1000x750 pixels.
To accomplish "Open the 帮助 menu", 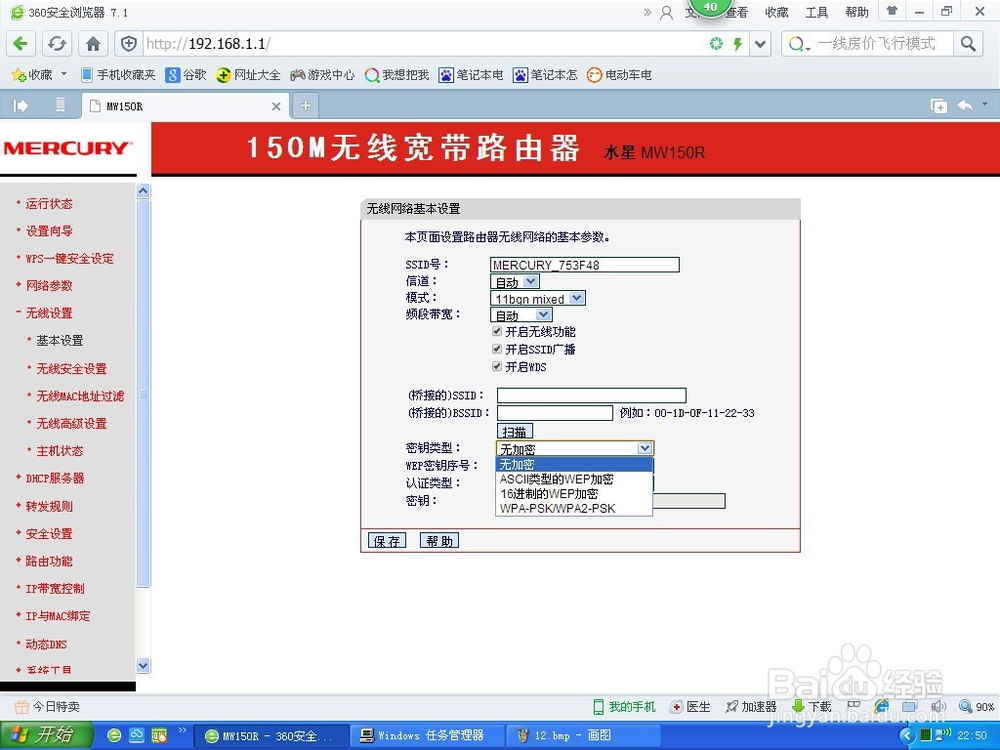I will (x=857, y=12).
